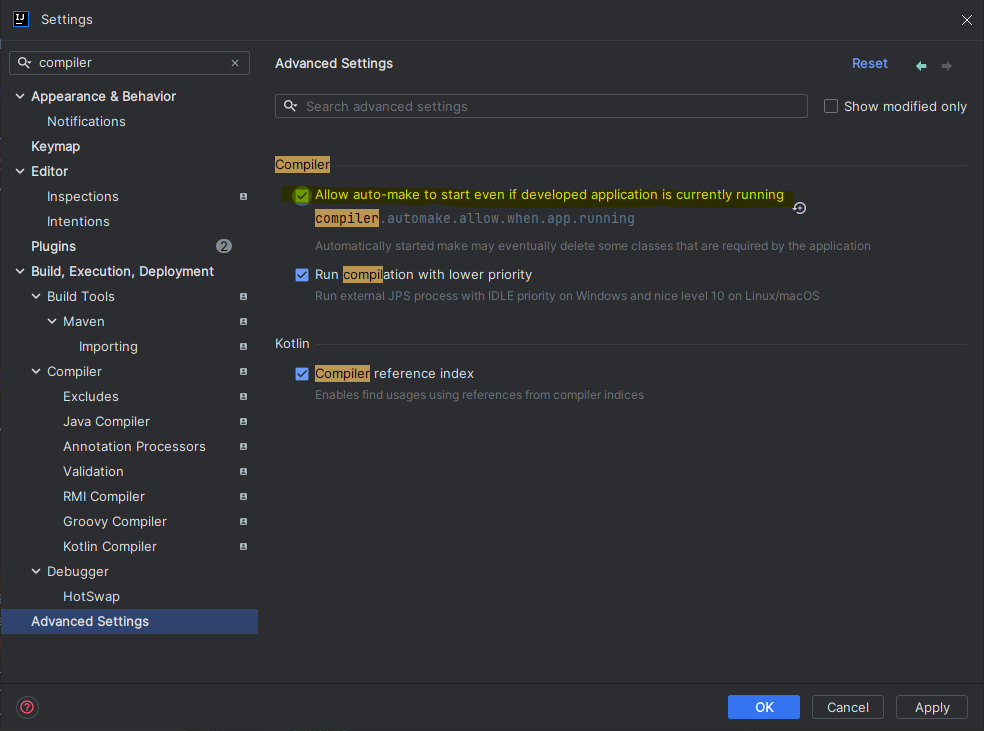
Task: Select Java Compiler settings
Action: click(x=106, y=422)
